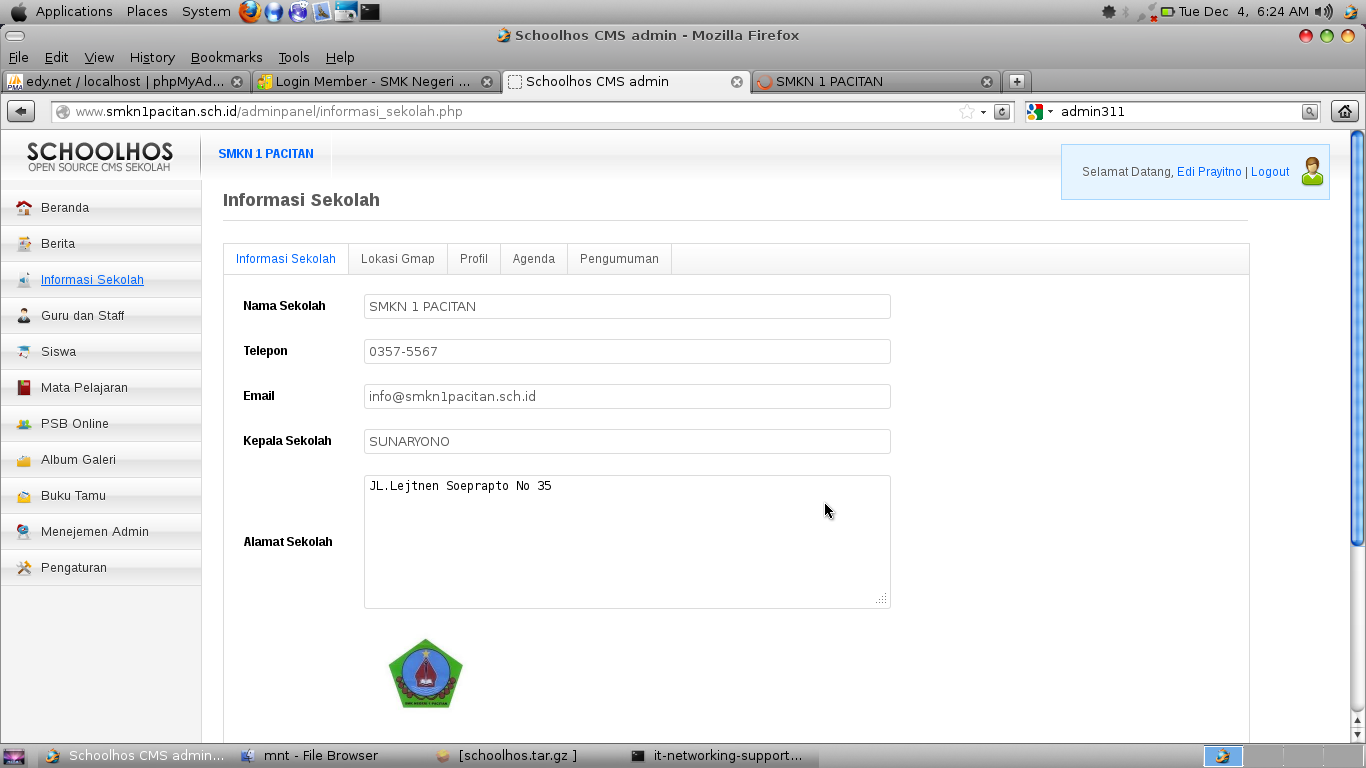
Task: Switch to the Agenda tab
Action: click(534, 259)
